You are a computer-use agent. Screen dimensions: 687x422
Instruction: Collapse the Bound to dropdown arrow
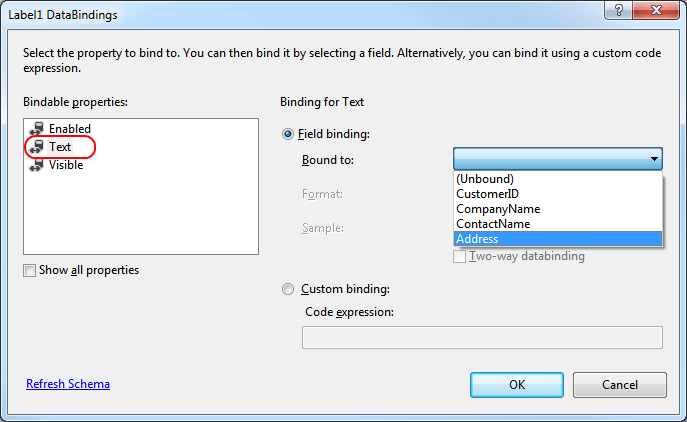coord(653,159)
